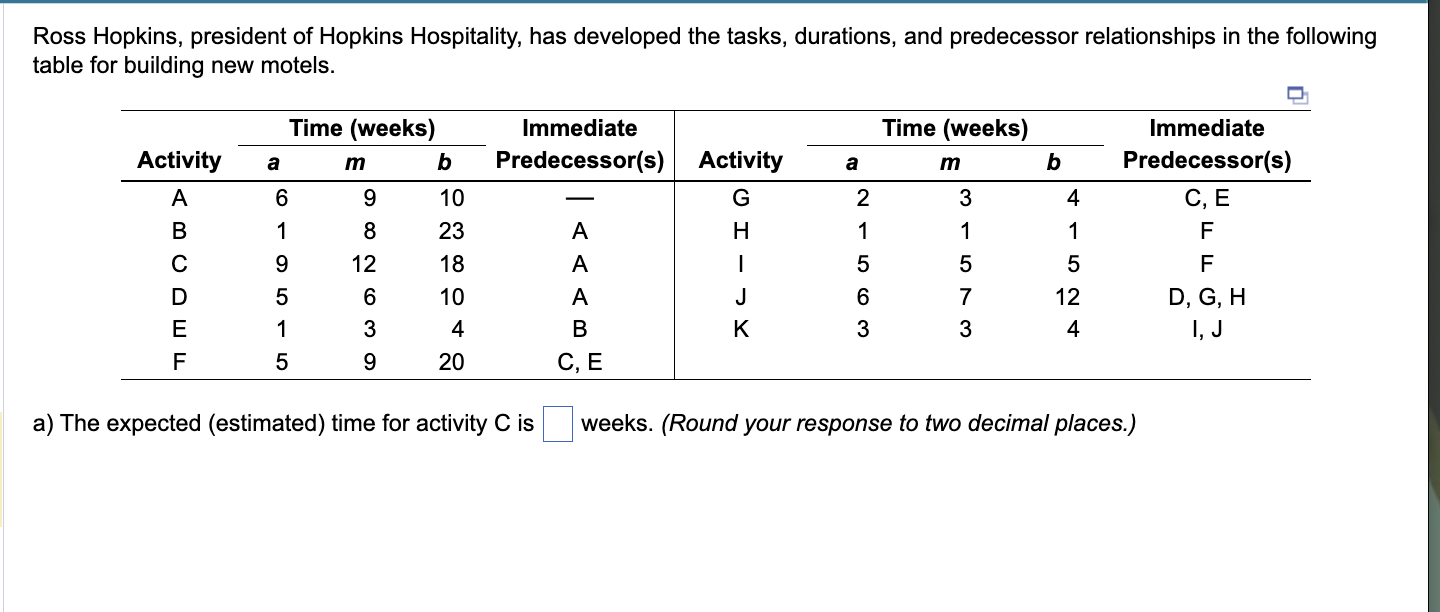Click activity label A in the left table
1440x612 pixels.
pos(180,197)
